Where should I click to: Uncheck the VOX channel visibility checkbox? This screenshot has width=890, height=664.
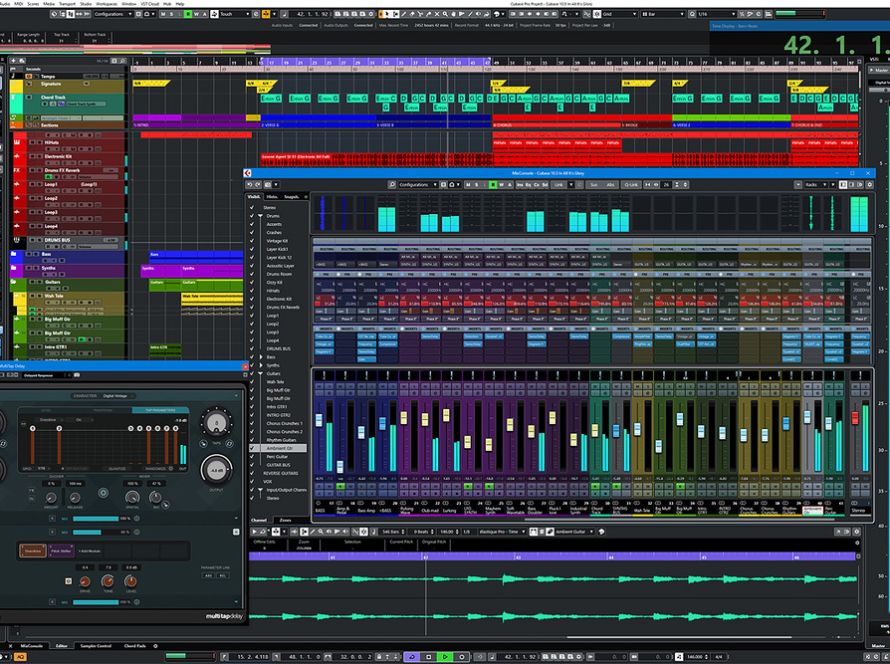tap(252, 481)
